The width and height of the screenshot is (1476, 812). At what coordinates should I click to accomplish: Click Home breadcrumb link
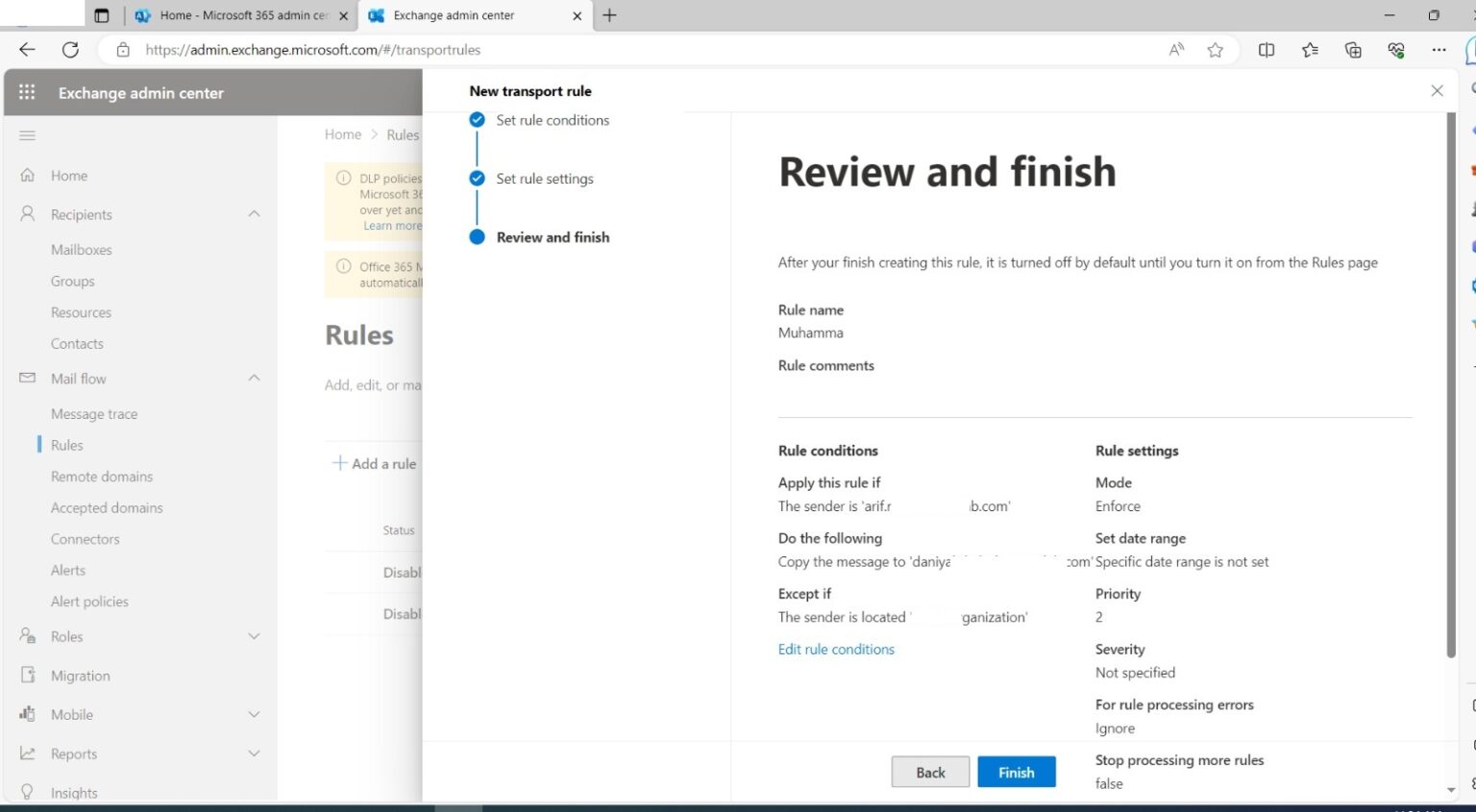click(x=343, y=135)
